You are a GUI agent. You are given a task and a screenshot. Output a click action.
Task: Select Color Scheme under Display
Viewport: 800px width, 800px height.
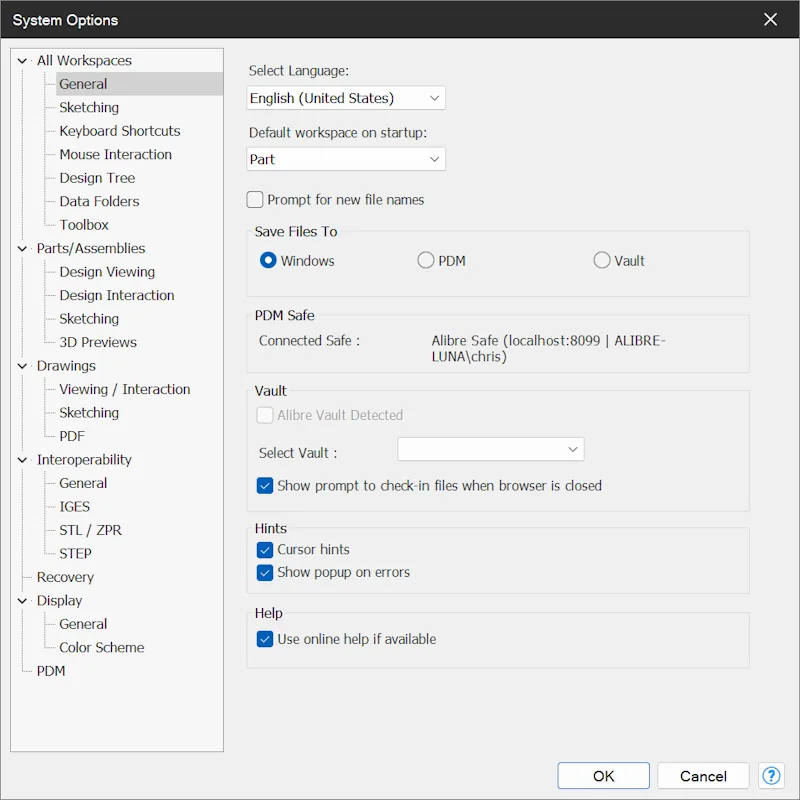click(x=102, y=647)
